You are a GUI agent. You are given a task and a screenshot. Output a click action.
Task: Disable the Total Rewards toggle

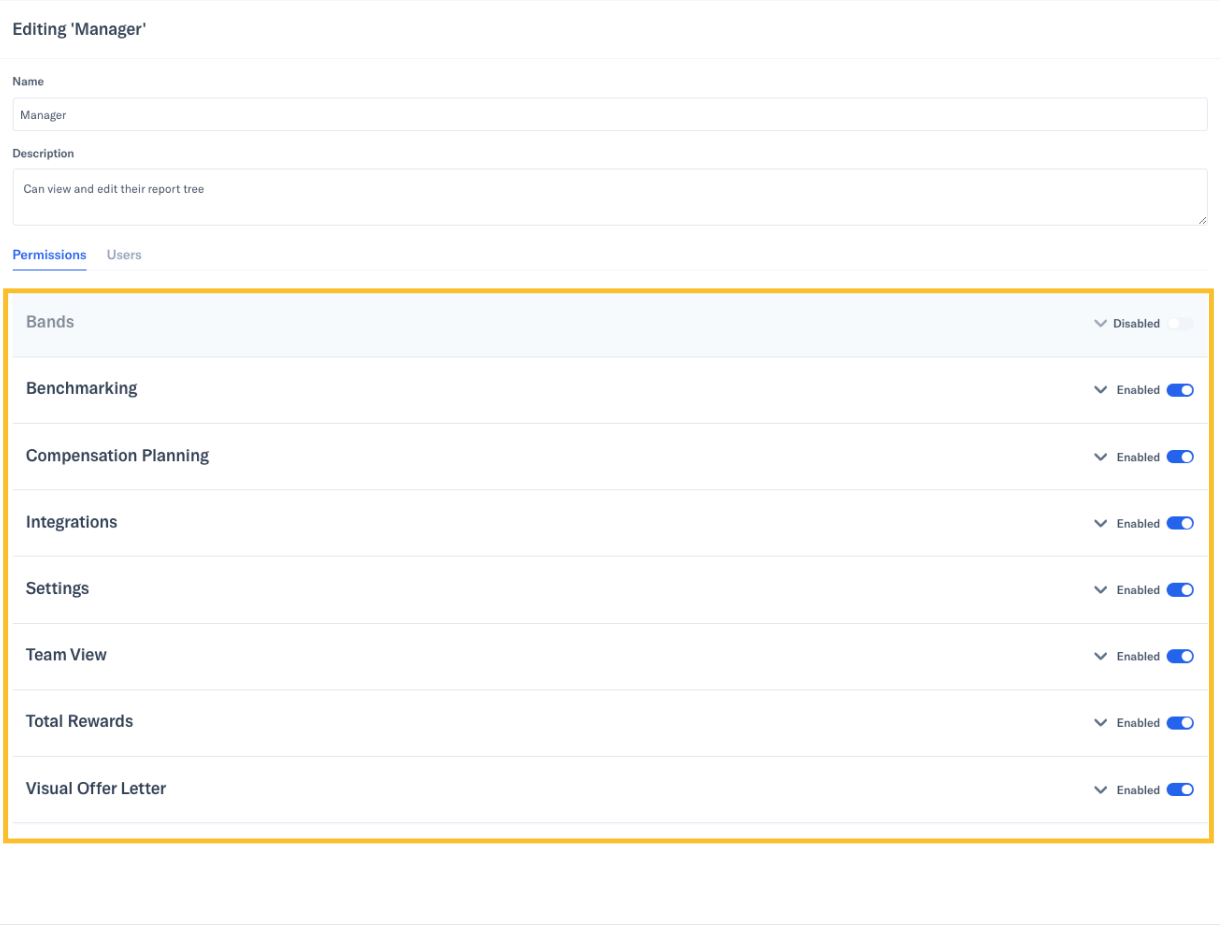click(1180, 723)
